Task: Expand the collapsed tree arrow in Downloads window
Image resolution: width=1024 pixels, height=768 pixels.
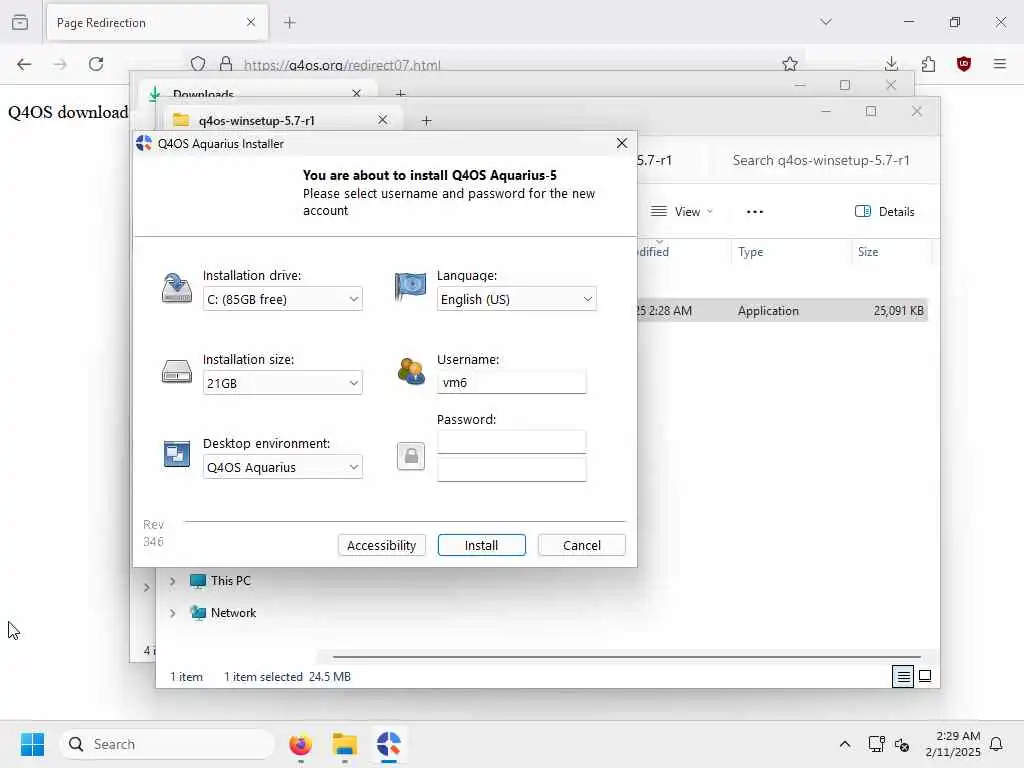Action: pyautogui.click(x=146, y=587)
